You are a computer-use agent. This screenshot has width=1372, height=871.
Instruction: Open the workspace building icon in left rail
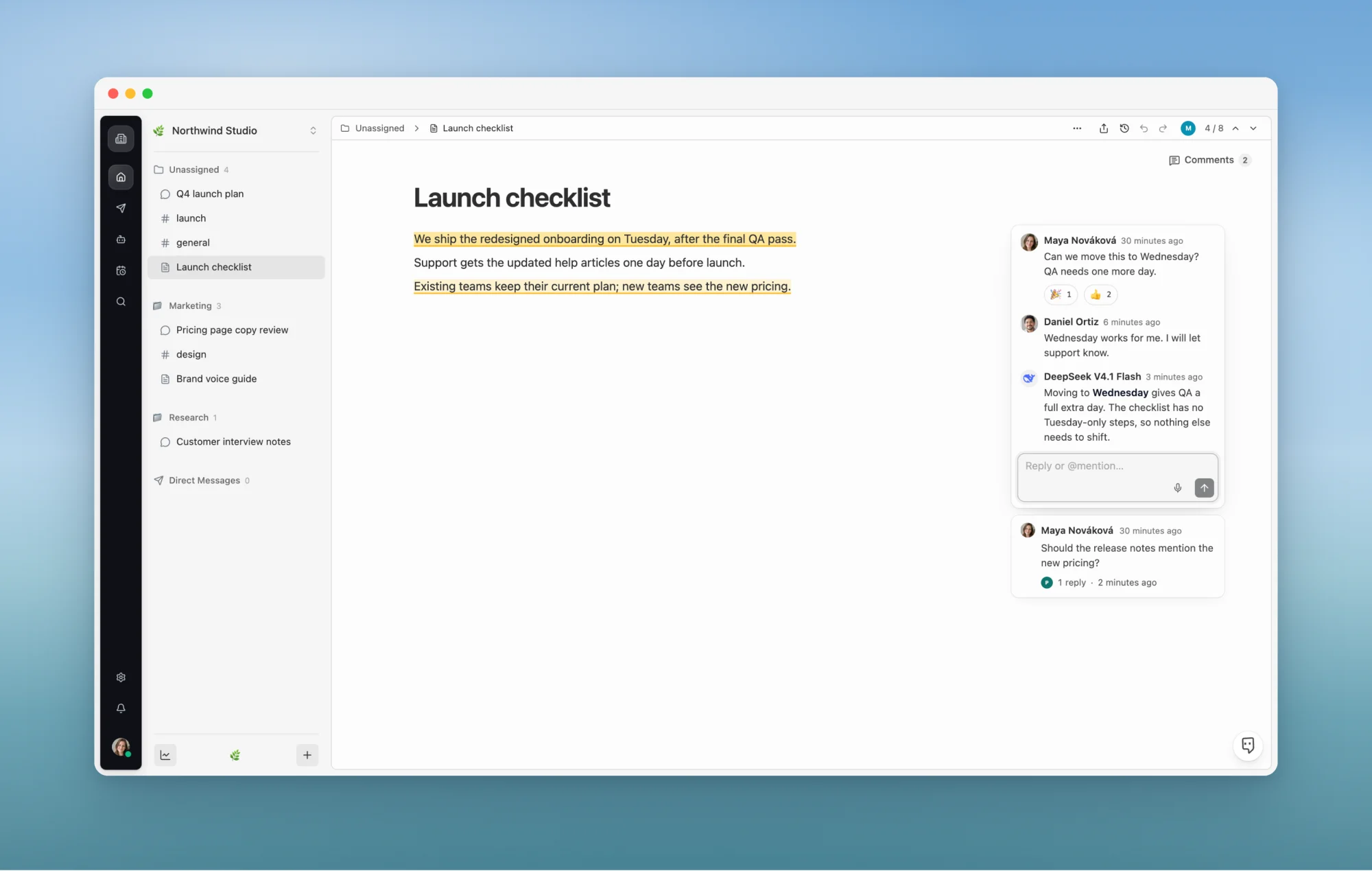pos(121,139)
